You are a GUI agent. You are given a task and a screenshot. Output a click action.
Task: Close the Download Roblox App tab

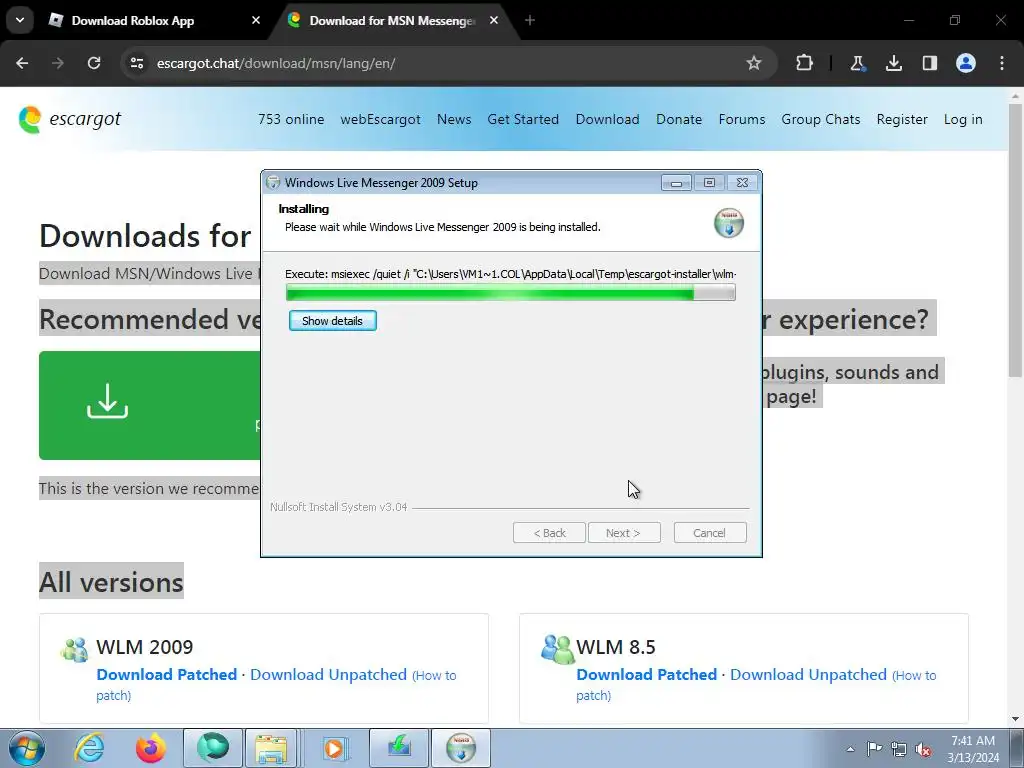pos(256,20)
